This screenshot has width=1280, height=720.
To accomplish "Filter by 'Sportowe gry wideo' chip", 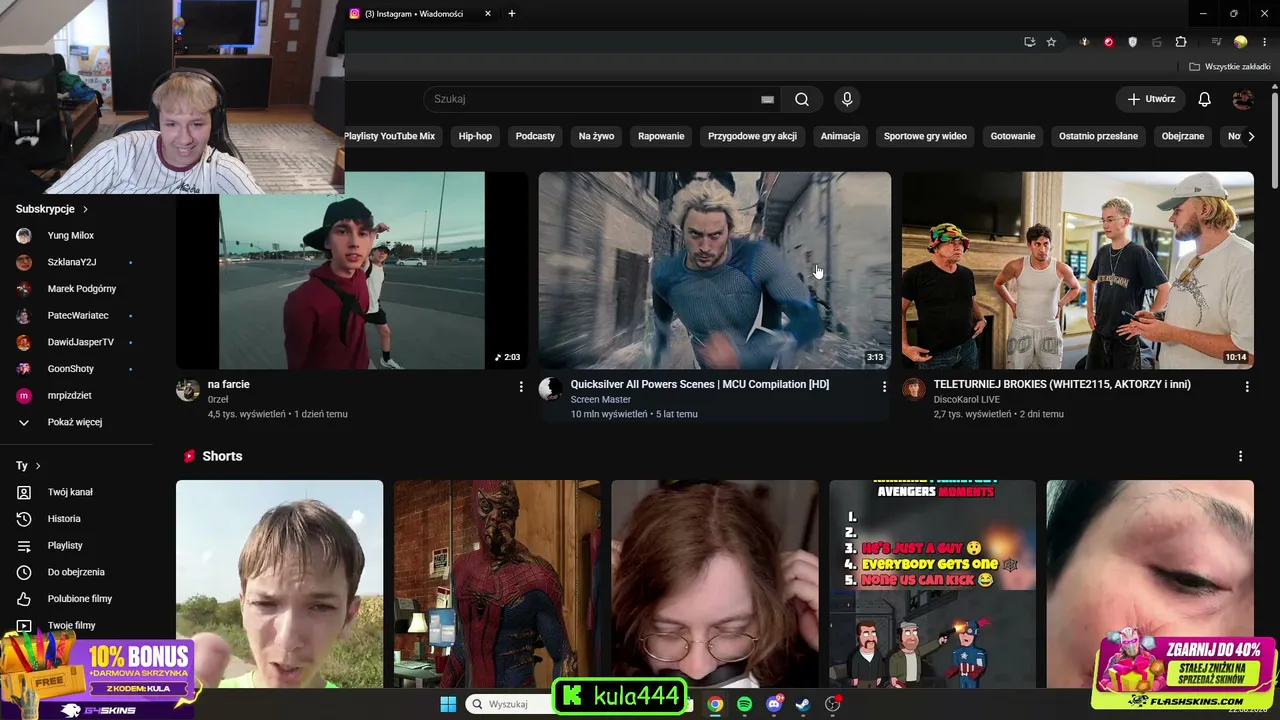I will 925,136.
